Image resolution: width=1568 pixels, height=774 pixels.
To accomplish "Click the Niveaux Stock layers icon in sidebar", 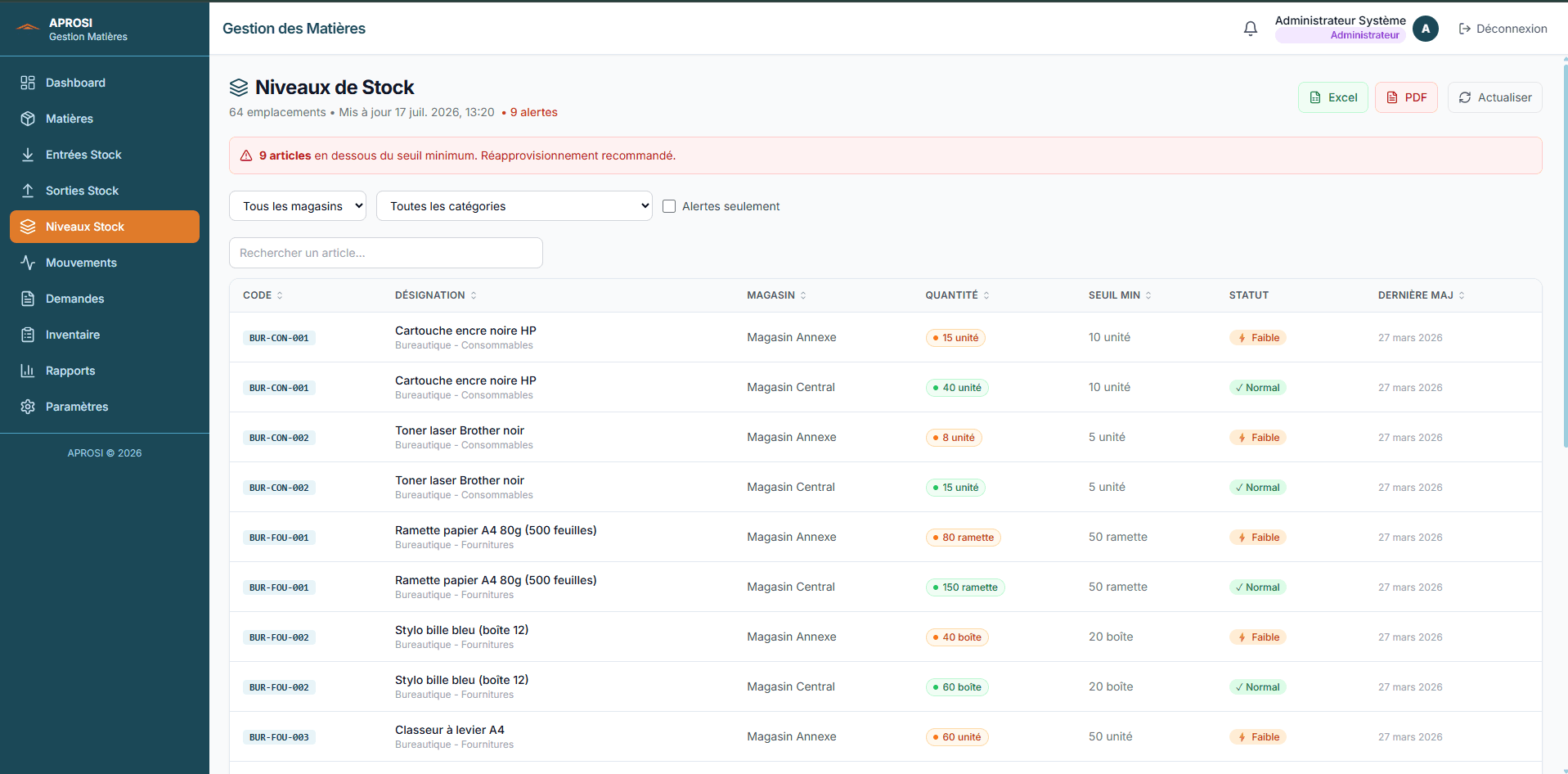I will [28, 227].
